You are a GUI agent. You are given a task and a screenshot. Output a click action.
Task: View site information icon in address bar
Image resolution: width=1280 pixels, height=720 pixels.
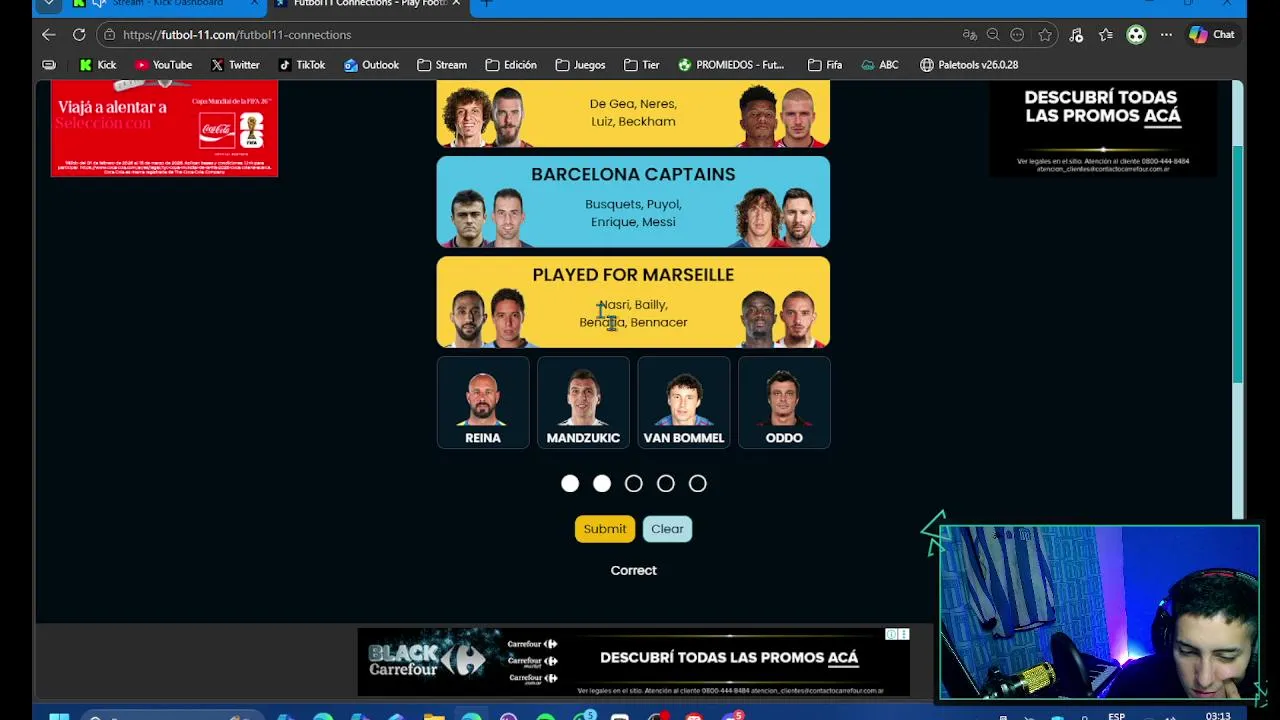109,34
